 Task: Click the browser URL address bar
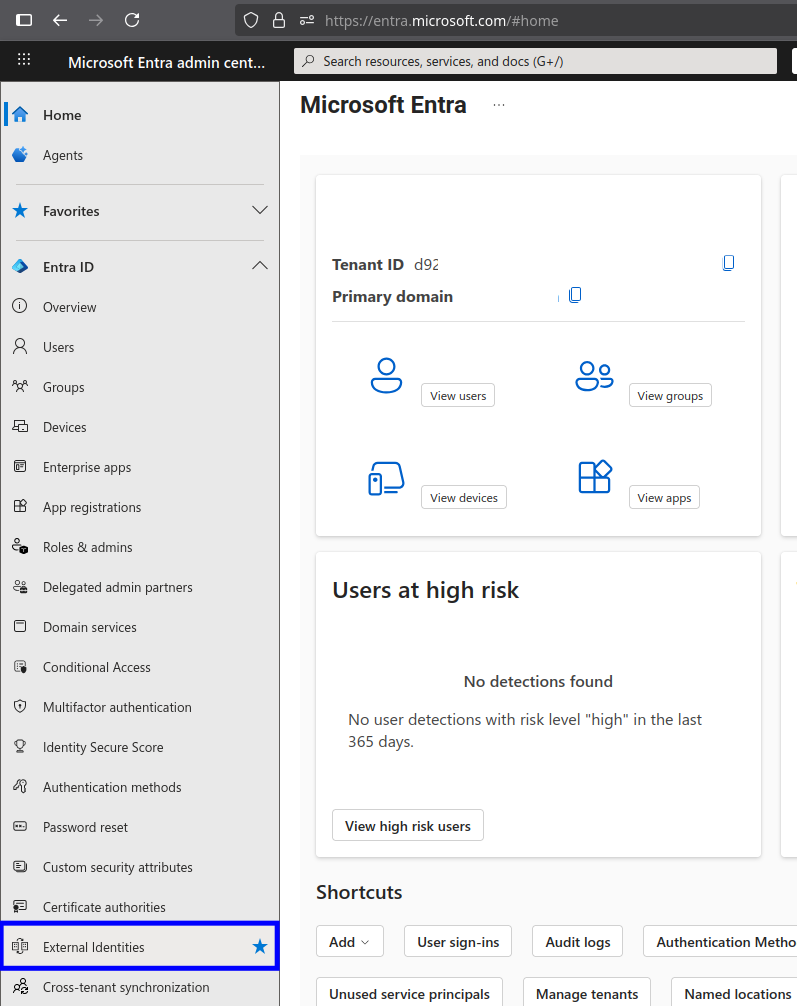click(517, 21)
